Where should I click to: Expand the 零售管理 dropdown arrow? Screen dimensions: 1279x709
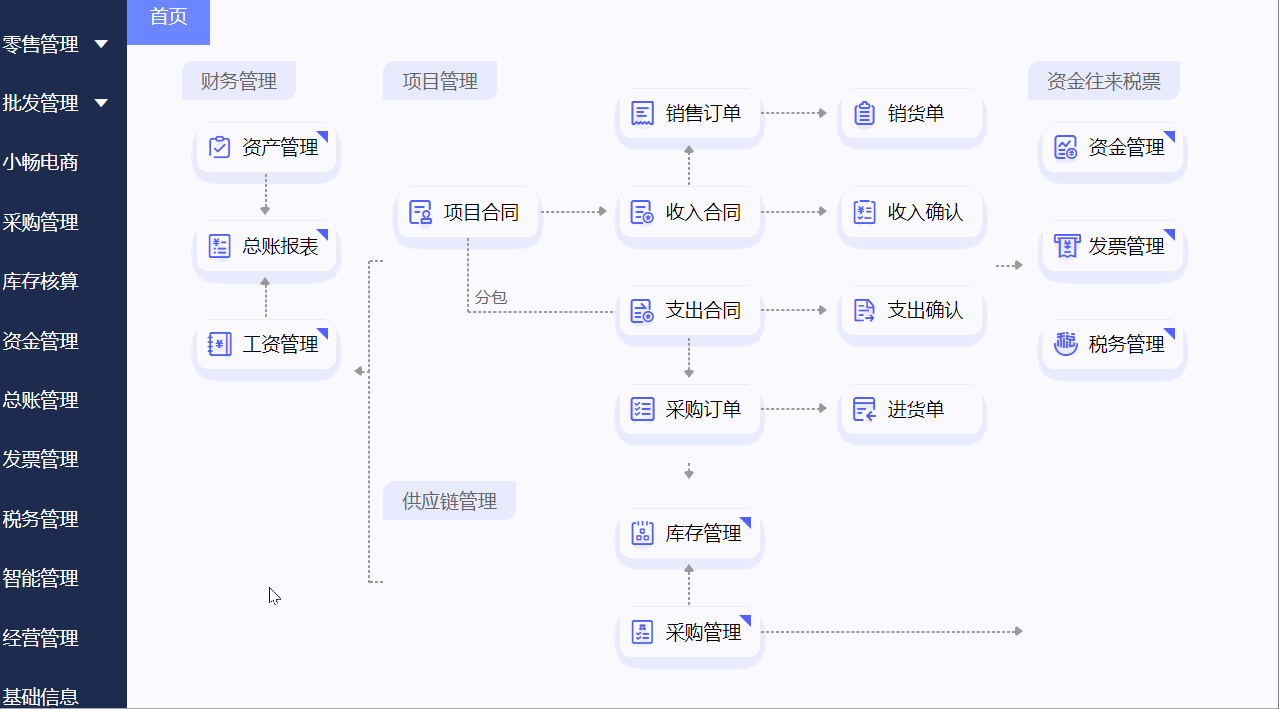pyautogui.click(x=100, y=44)
